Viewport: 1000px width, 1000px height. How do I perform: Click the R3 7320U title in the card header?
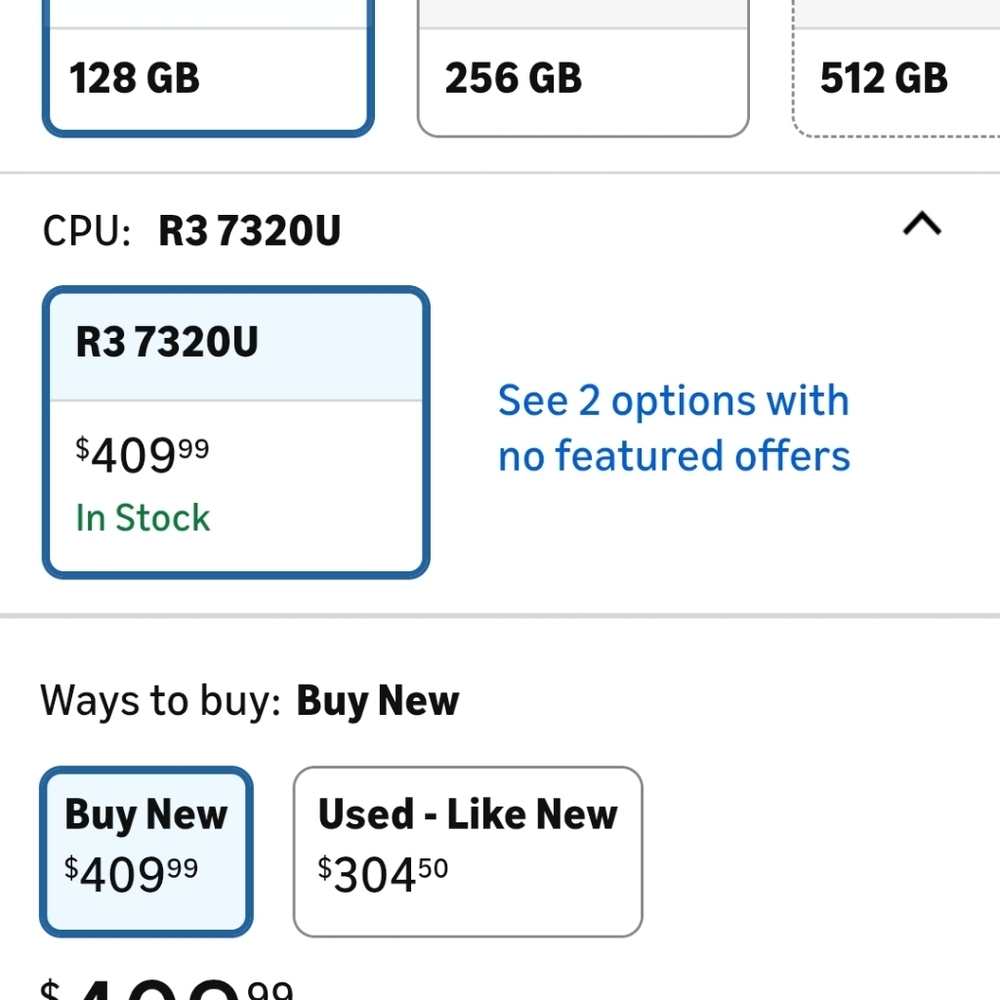coord(167,343)
